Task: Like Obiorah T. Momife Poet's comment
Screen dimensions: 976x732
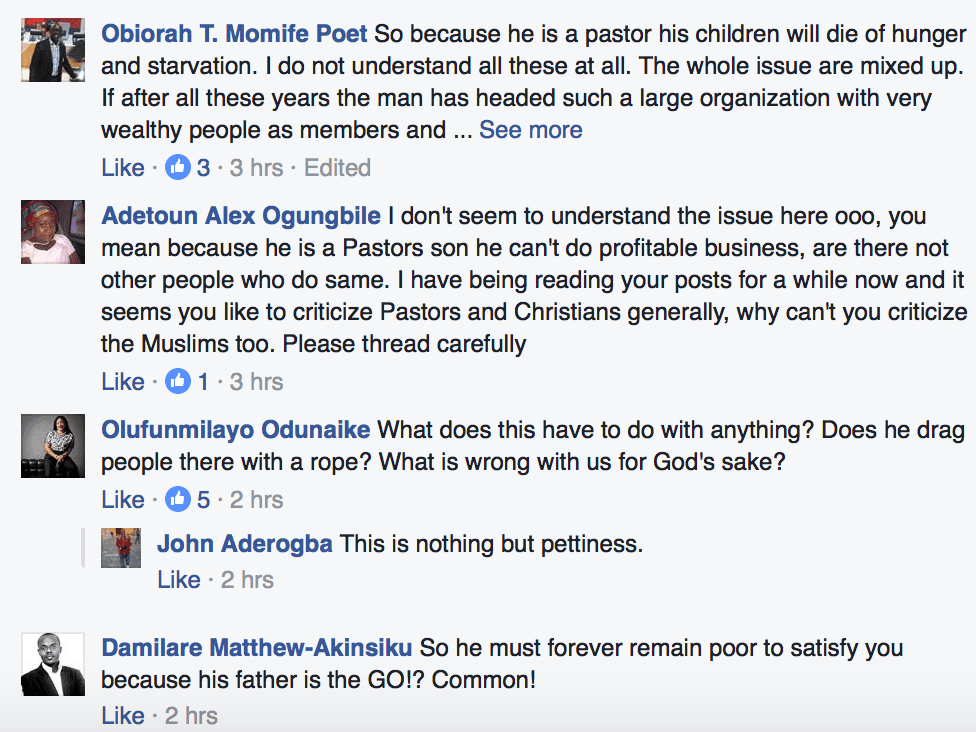Action: [123, 168]
